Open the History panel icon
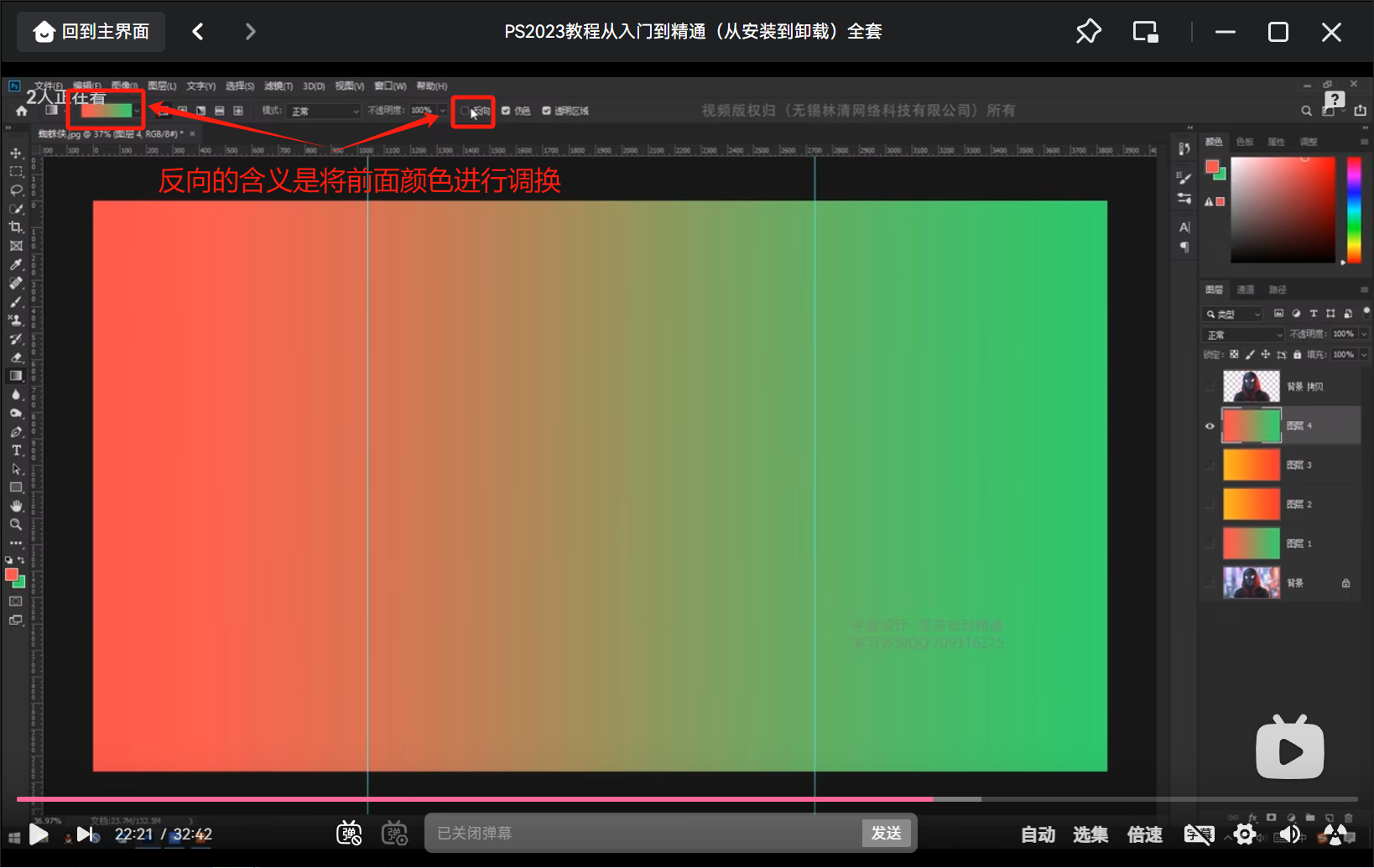Image resolution: width=1374 pixels, height=868 pixels. 1184,148
